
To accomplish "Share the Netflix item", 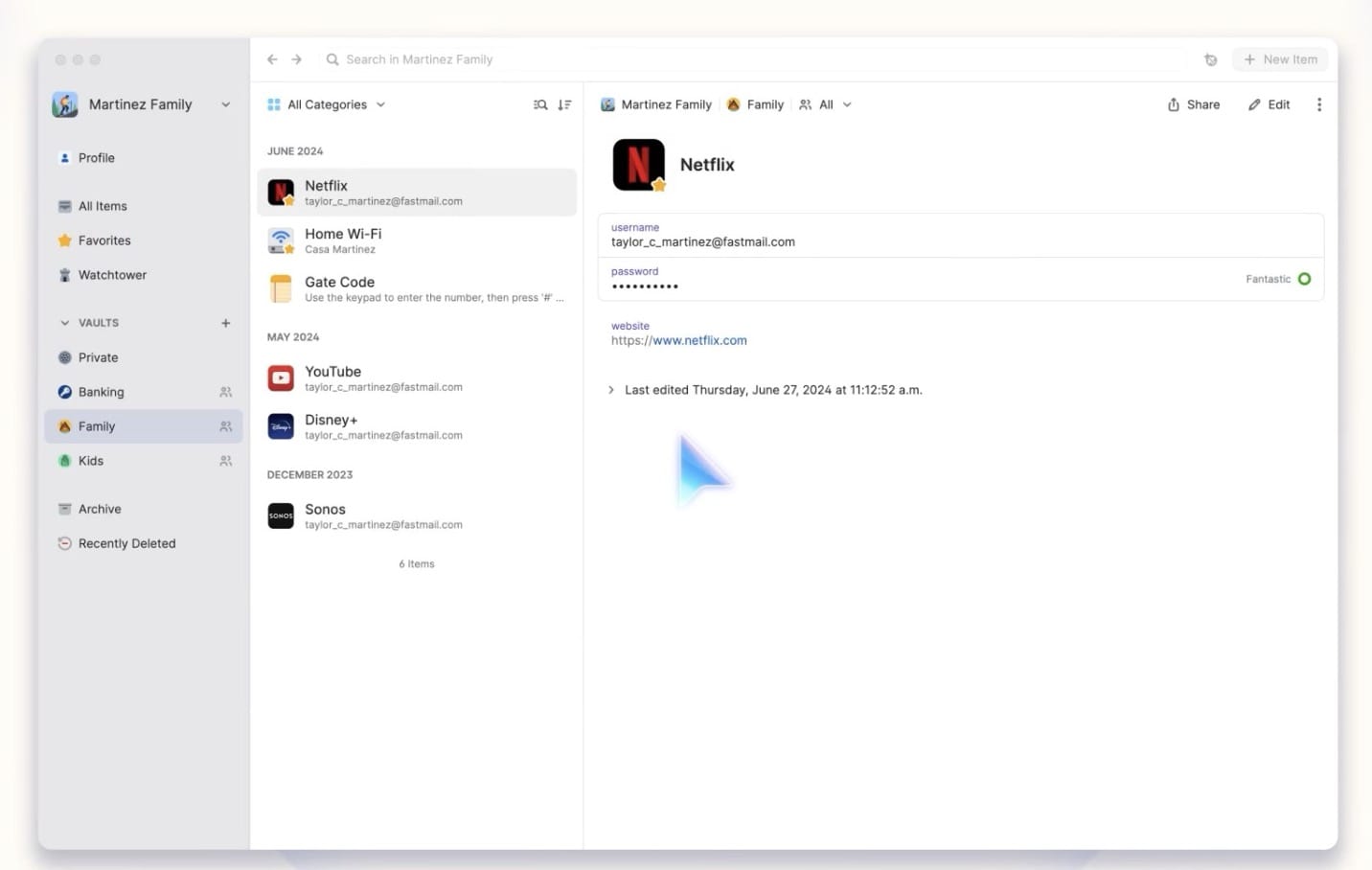I will [x=1194, y=104].
